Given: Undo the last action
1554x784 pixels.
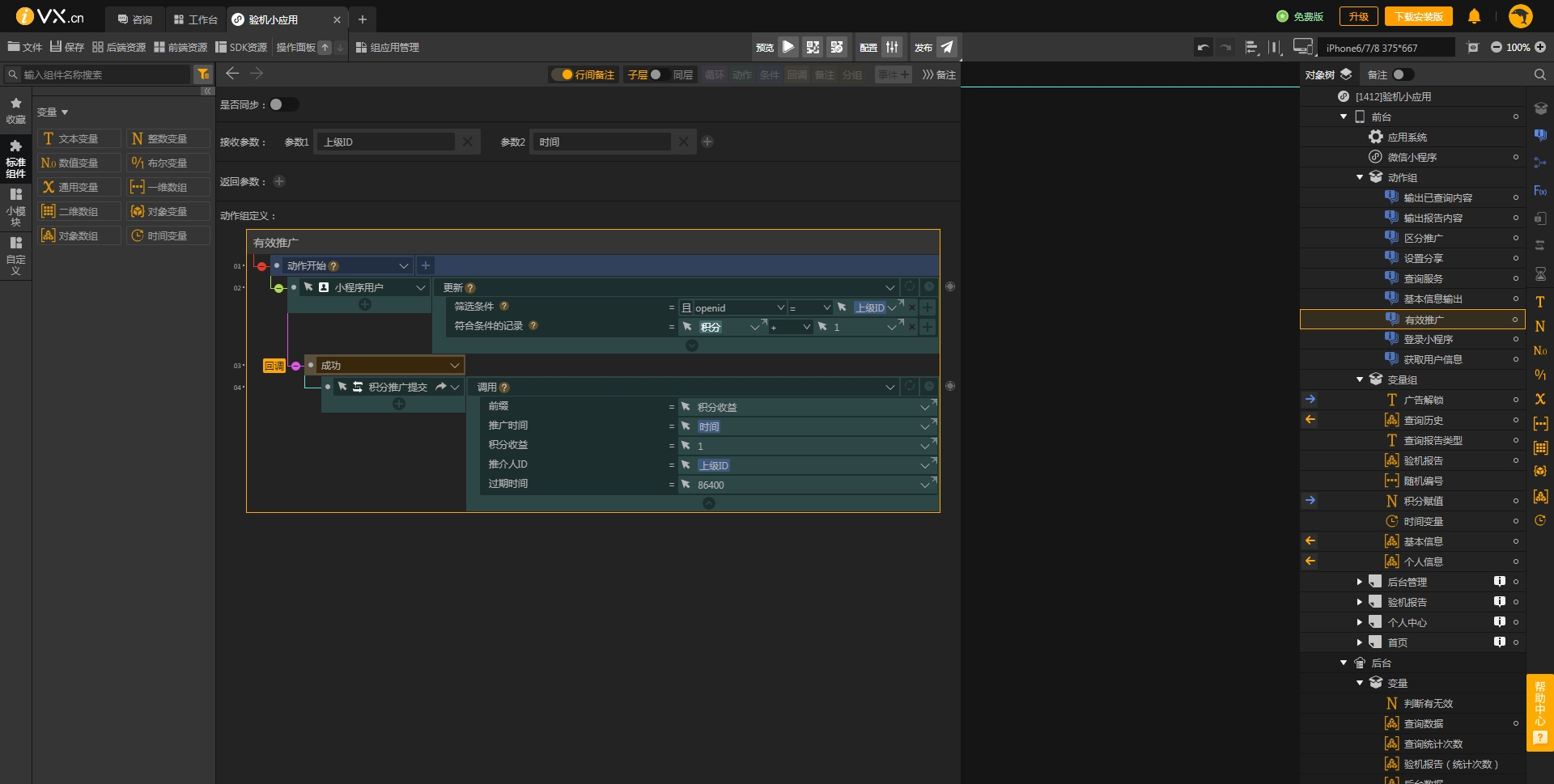Looking at the screenshot, I should click(1204, 47).
